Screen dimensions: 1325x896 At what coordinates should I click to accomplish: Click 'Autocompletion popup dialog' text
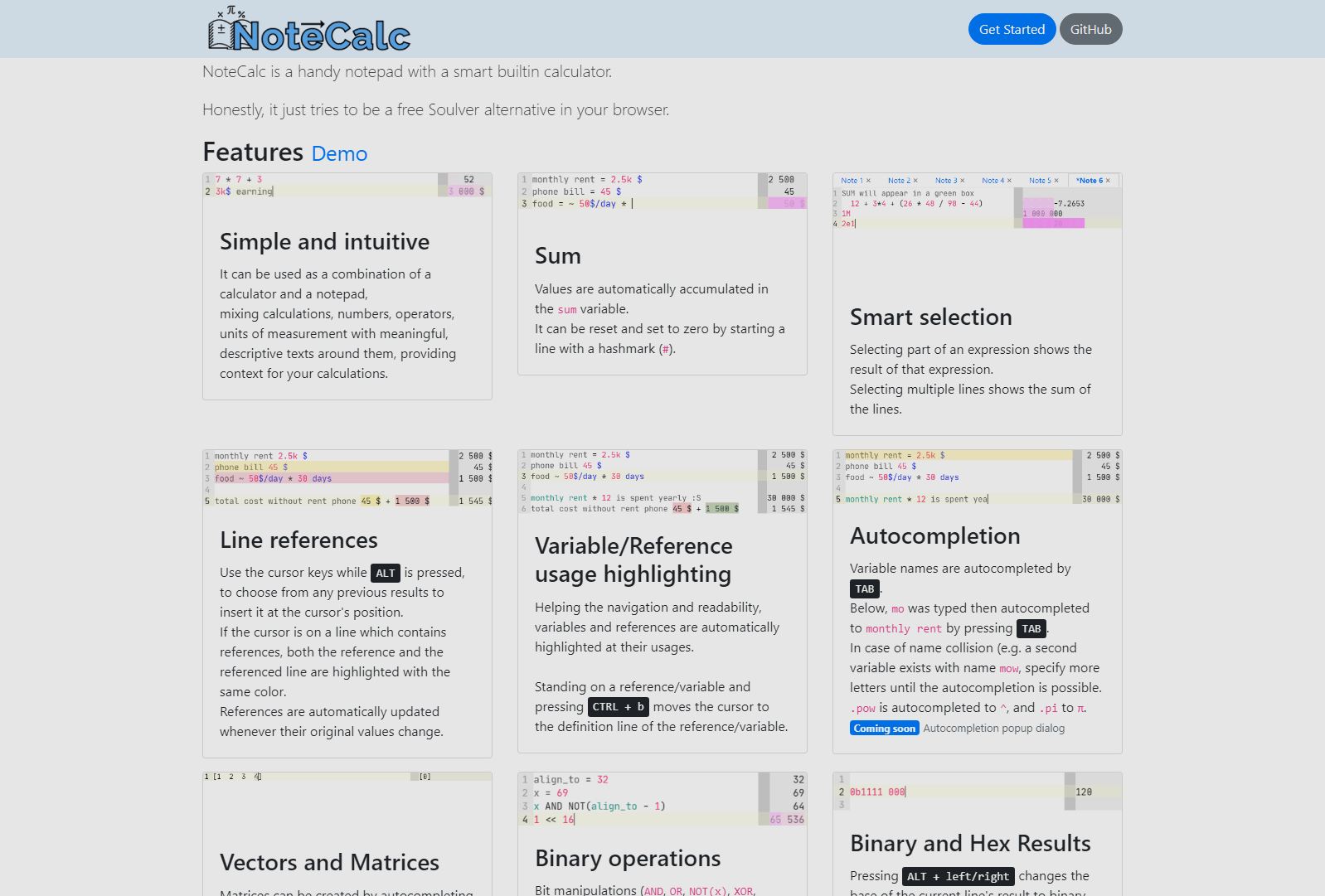point(994,729)
